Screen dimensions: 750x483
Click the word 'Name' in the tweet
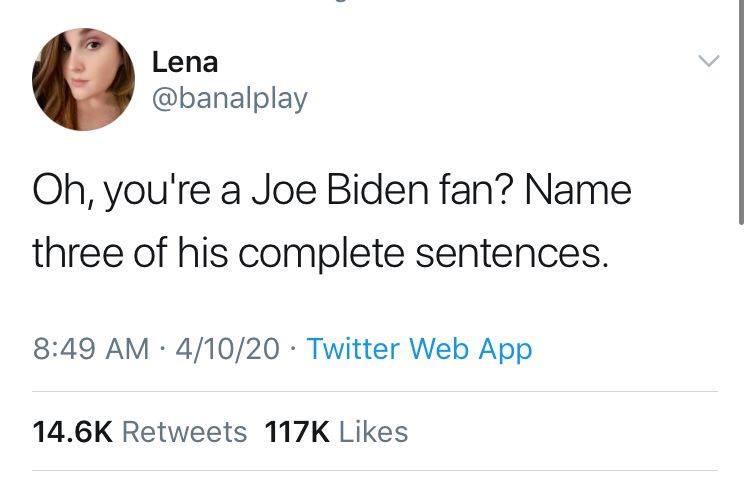click(x=578, y=191)
